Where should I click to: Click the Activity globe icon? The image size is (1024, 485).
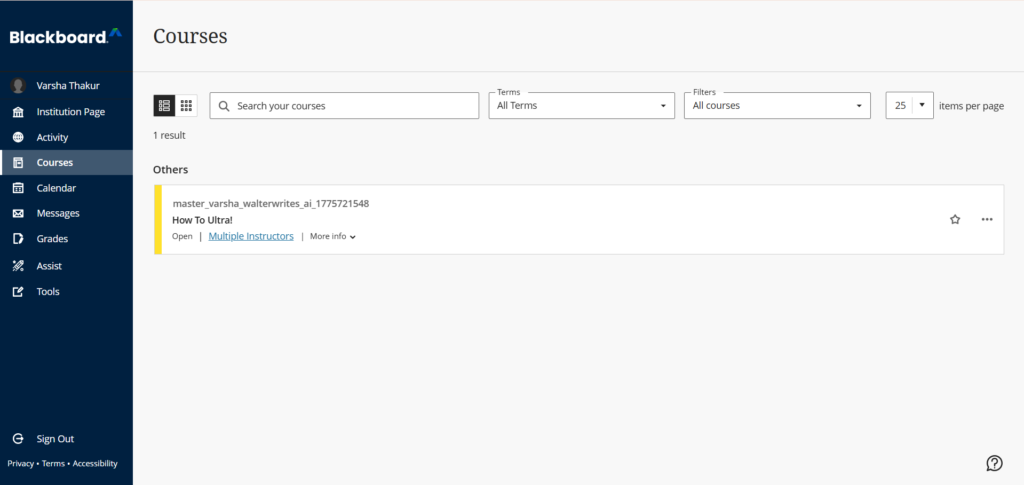18,137
